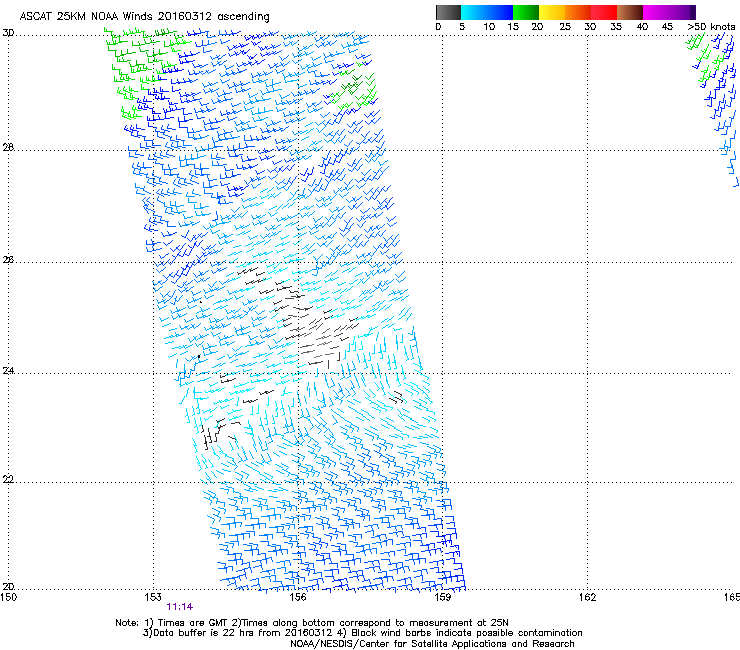Screen dimensions: 740x650
Task: Click the latitude axis label '24'
Action: coord(8,371)
